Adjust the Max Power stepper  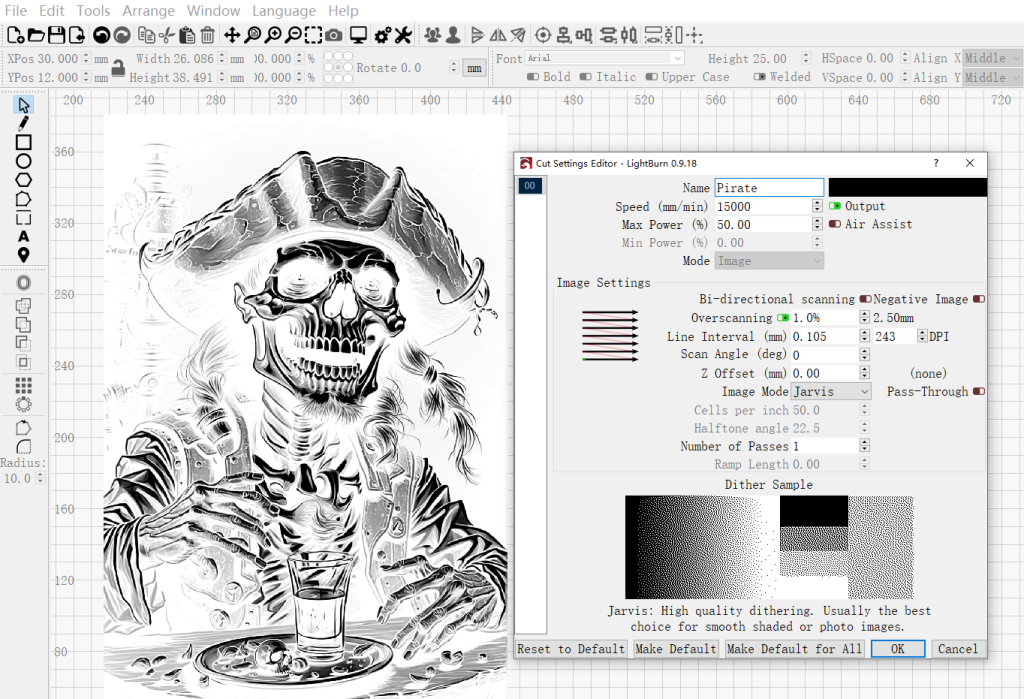817,224
